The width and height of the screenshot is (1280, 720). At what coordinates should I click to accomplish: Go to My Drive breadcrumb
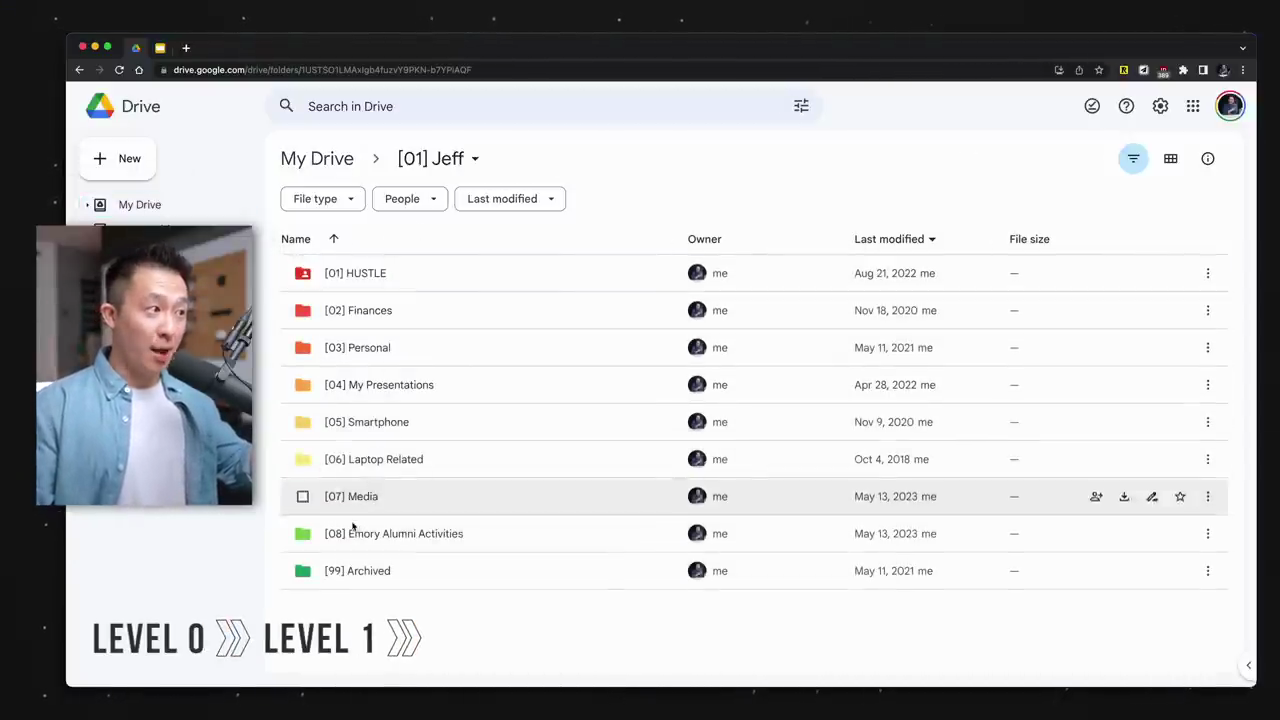(x=317, y=158)
